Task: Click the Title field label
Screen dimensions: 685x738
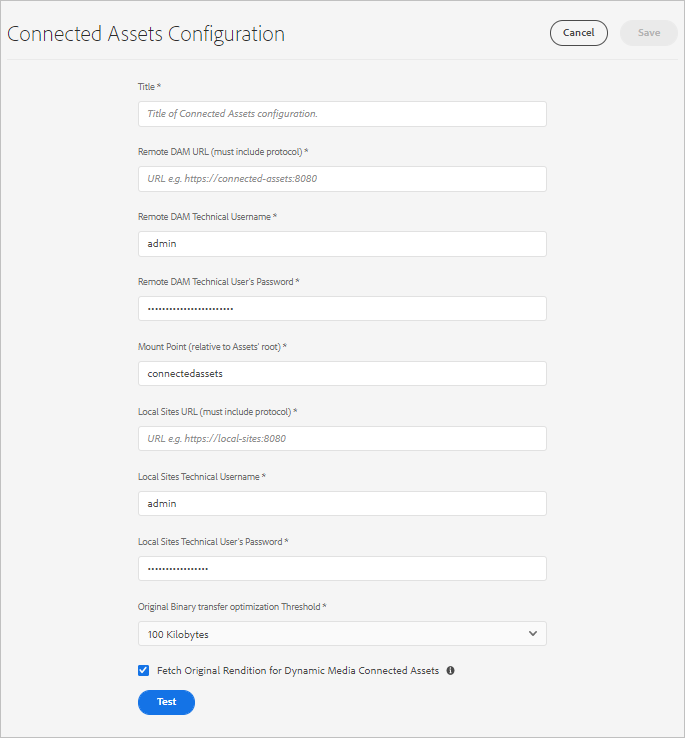Action: tap(149, 87)
